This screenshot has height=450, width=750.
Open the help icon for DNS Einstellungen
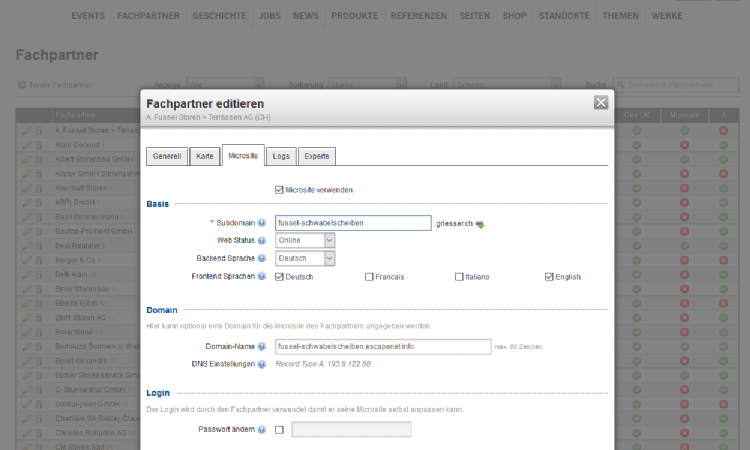click(x=261, y=363)
